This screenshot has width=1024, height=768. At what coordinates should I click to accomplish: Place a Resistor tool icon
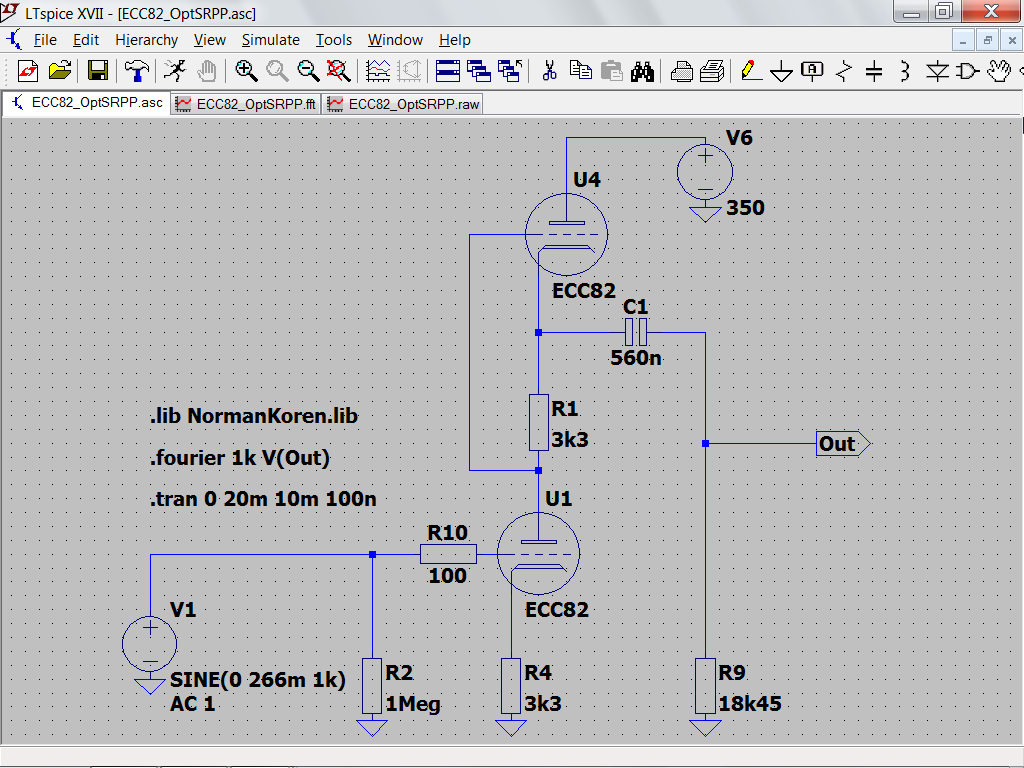coord(844,71)
